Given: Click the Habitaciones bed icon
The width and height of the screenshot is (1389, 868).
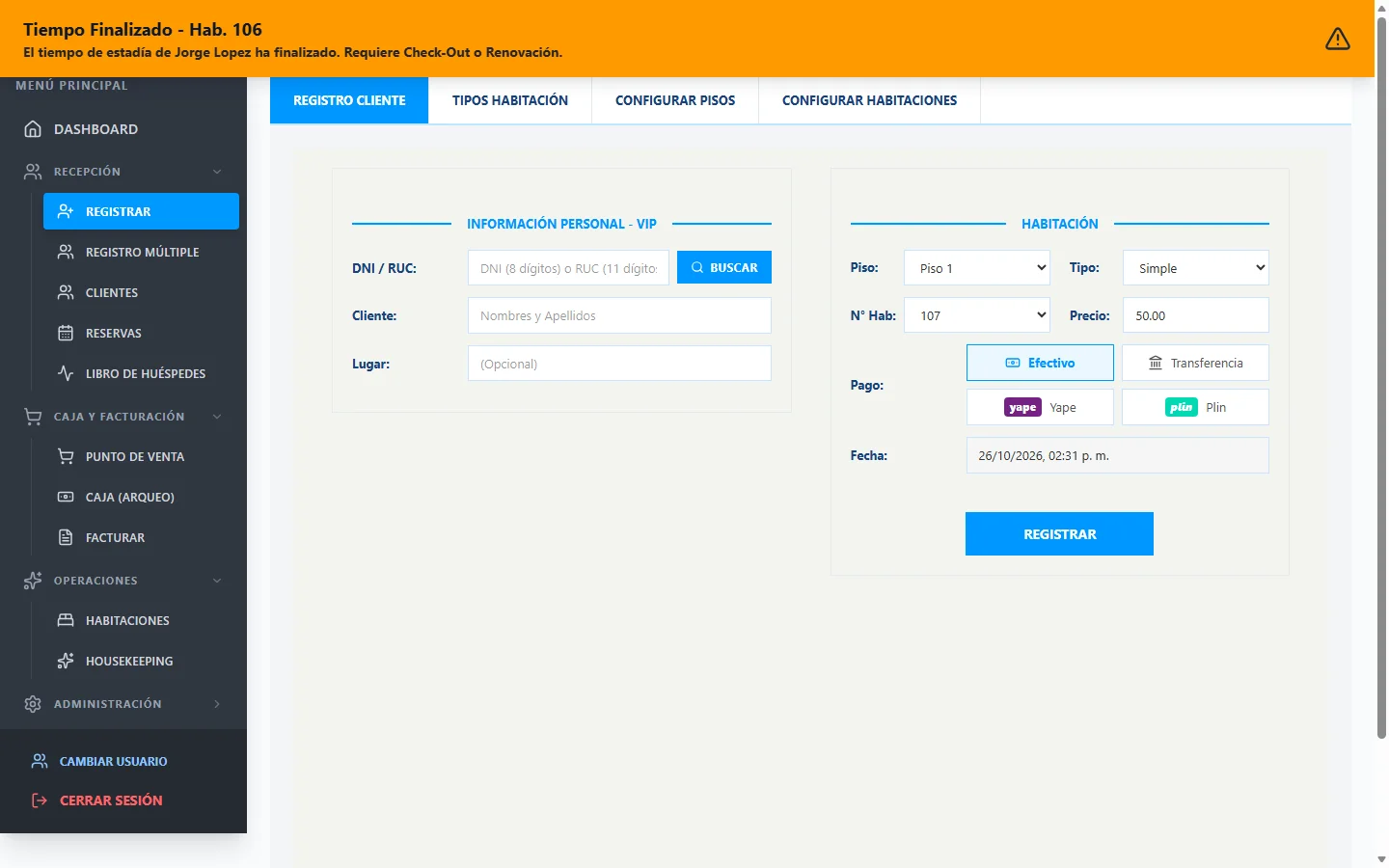Looking at the screenshot, I should pyautogui.click(x=66, y=620).
